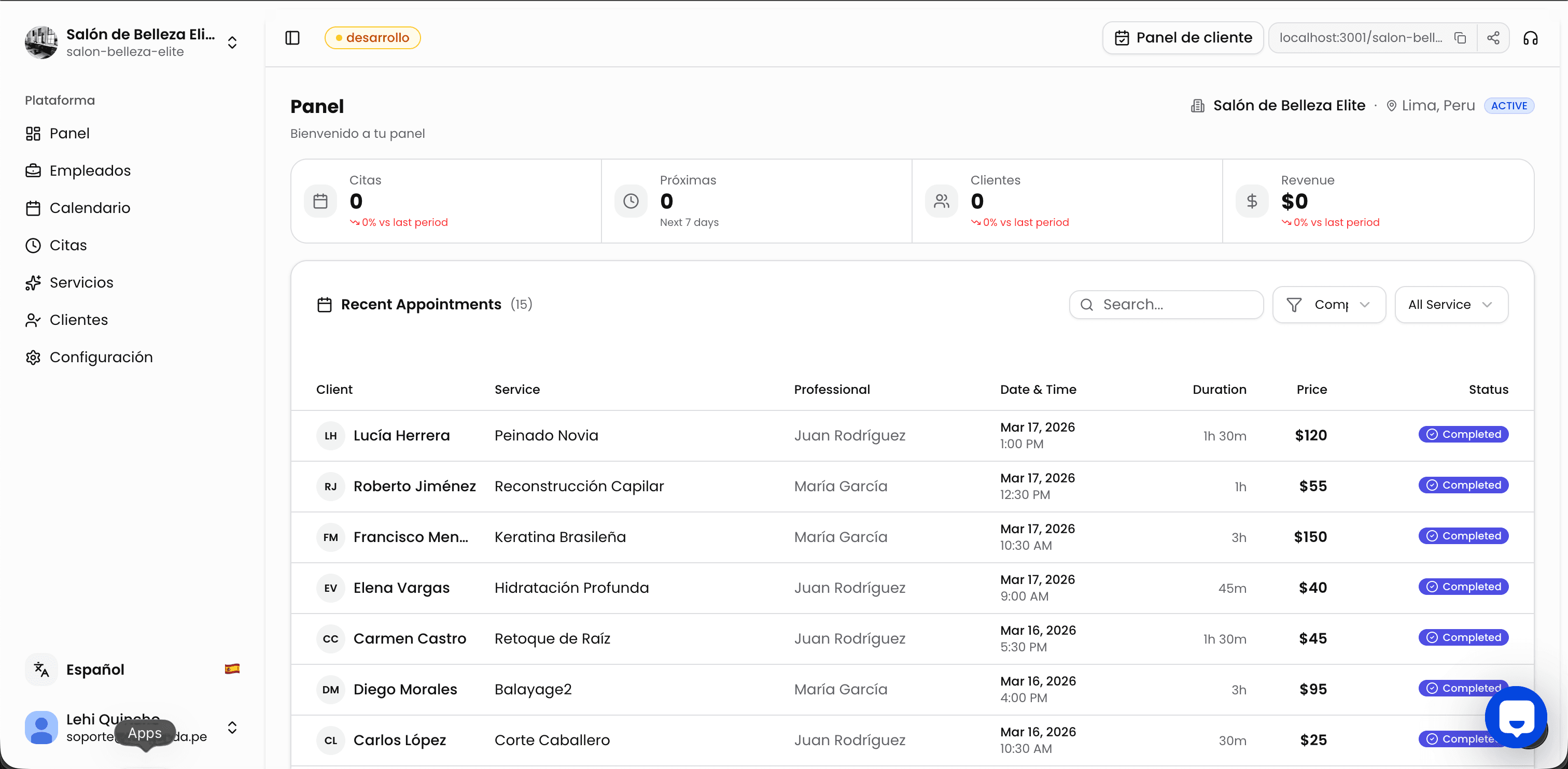Click Completed badge for Elena Vargas
The height and width of the screenshot is (769, 1568).
(x=1463, y=587)
